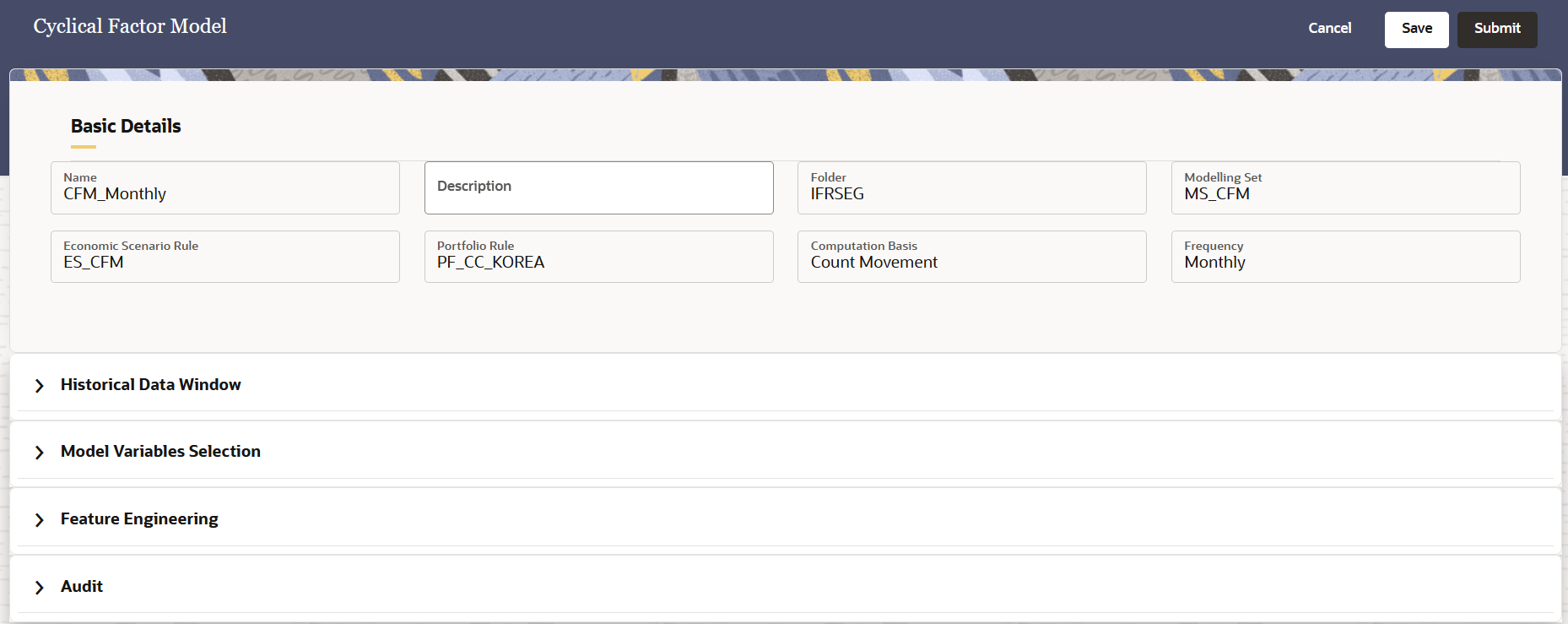Open the Portfolio Rule field PF_CC_KOREA
Viewport: 1568px width, 624px height.
point(598,257)
